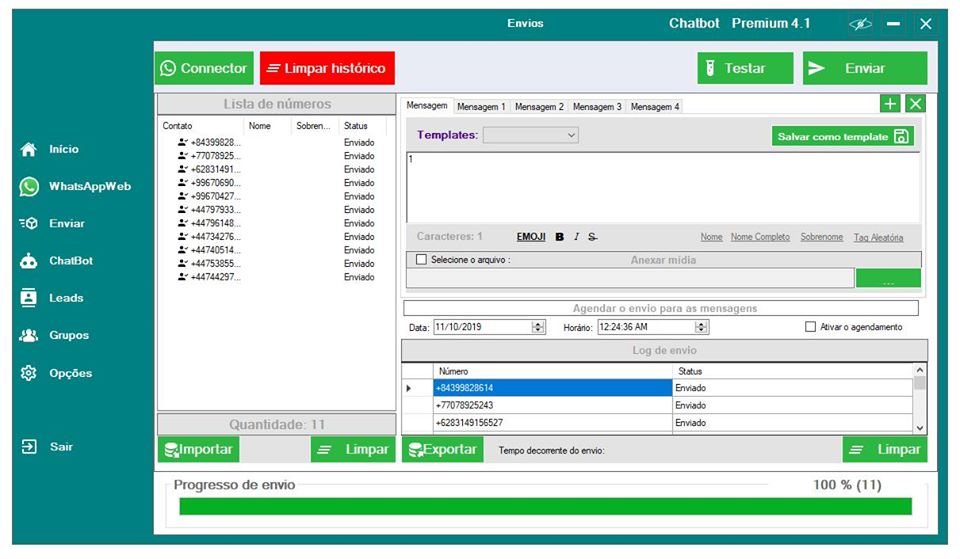Click Limpar under the number list
The width and height of the screenshot is (960, 559).
point(353,449)
